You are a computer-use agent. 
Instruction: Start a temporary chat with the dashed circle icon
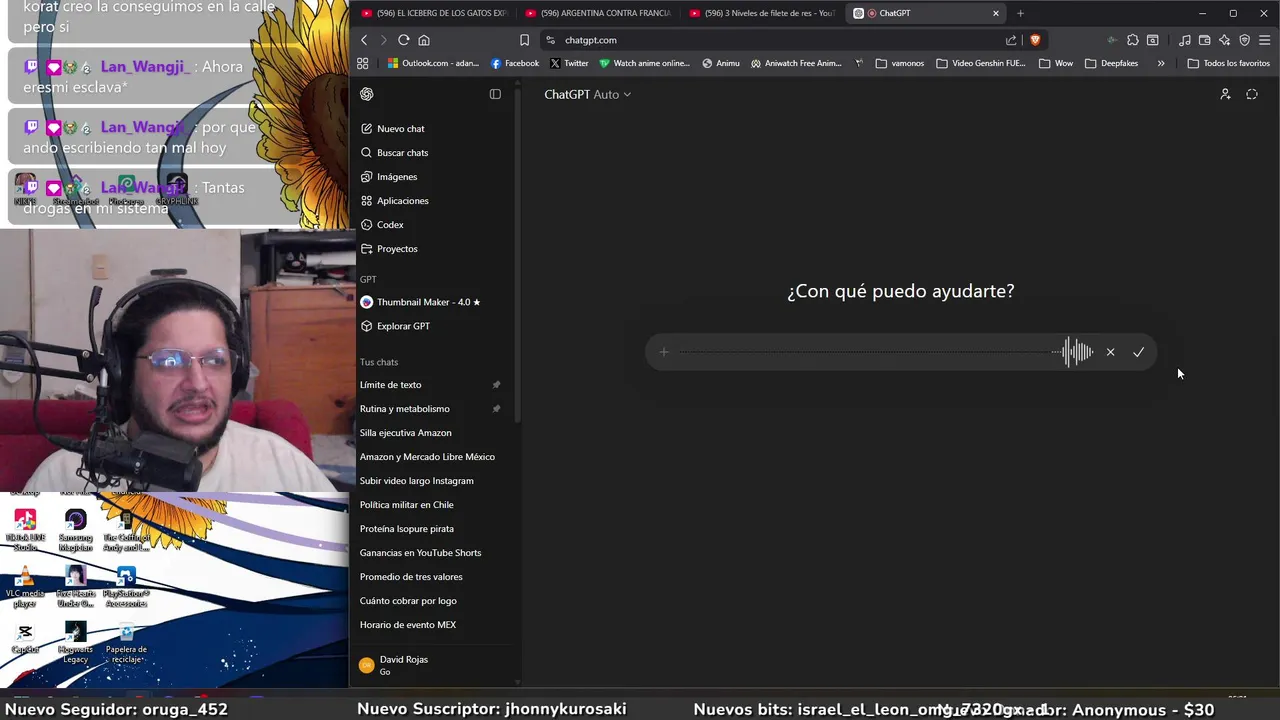click(1252, 94)
